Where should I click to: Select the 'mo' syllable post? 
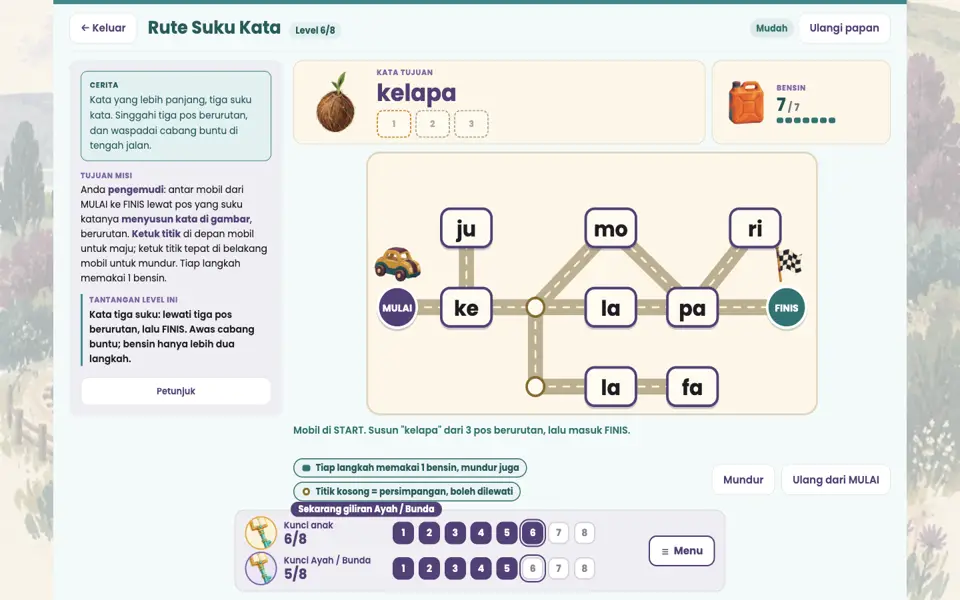tap(610, 228)
